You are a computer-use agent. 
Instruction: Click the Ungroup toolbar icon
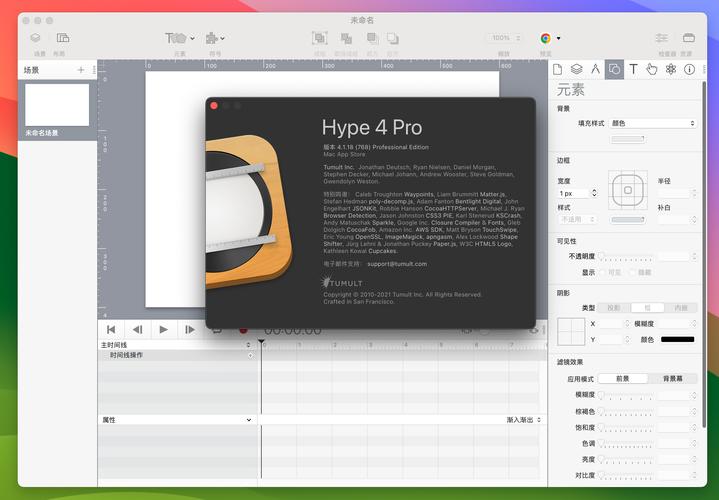[346, 38]
